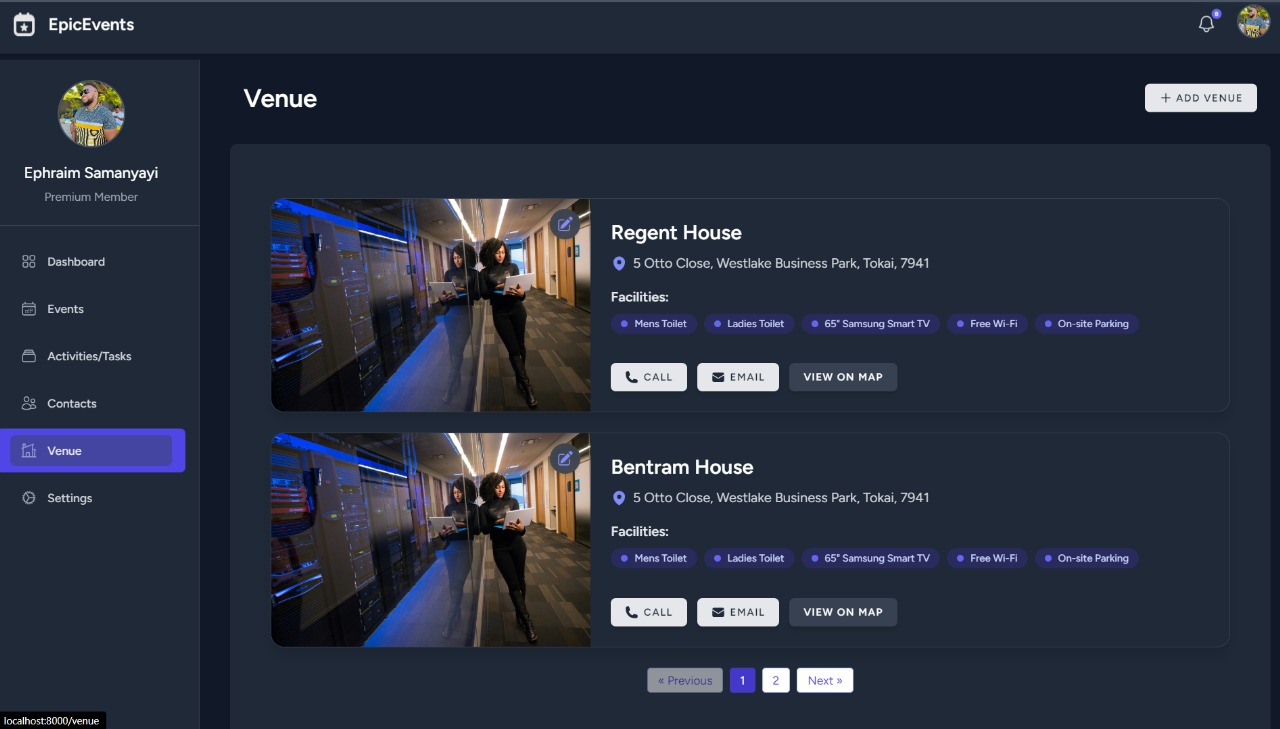Click the Activities/Tasks clipboard icon
1280x729 pixels.
click(x=27, y=355)
